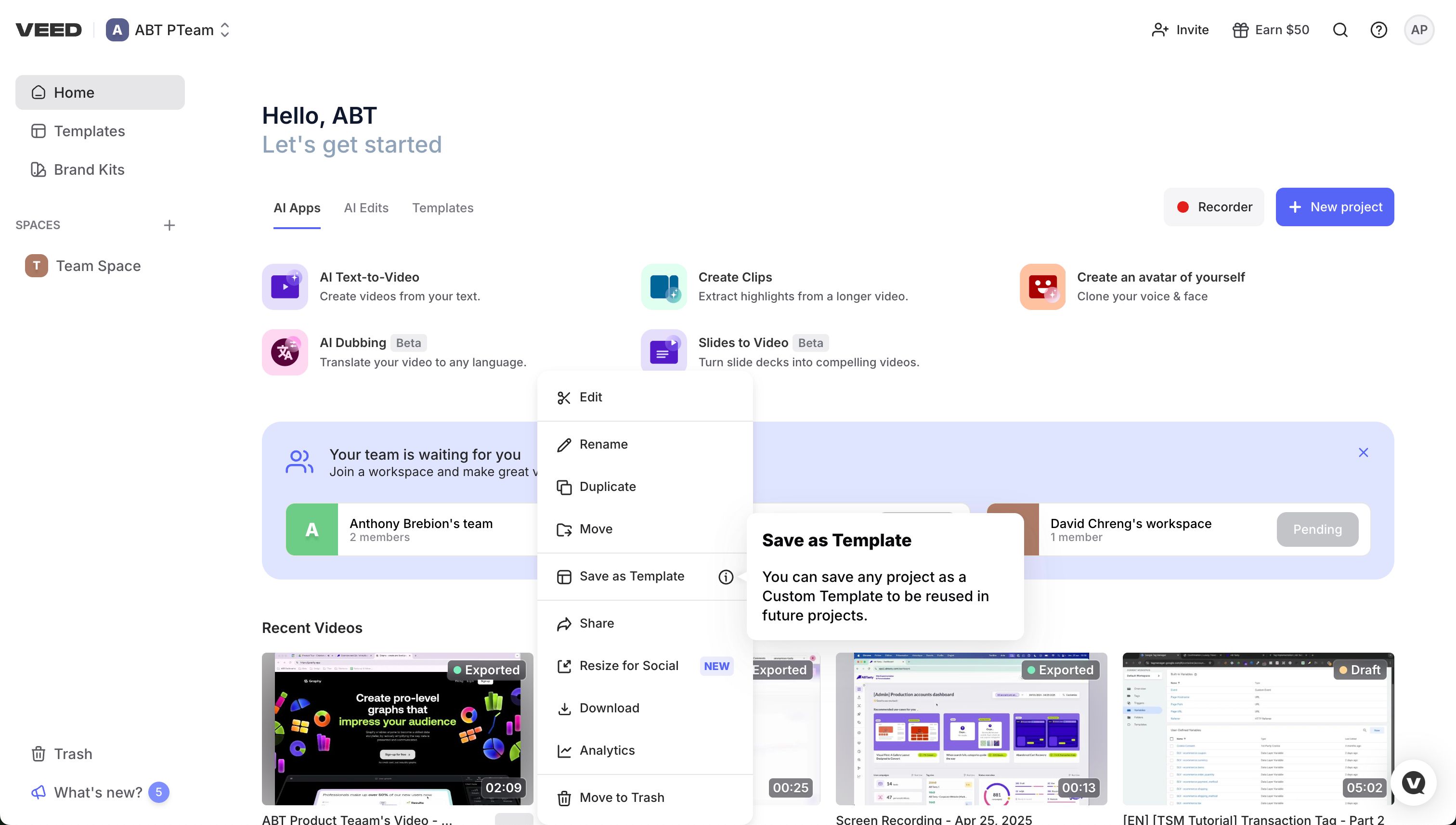Image resolution: width=1456 pixels, height=825 pixels.
Task: Choose Analytics from the context menu
Action: coord(644,751)
